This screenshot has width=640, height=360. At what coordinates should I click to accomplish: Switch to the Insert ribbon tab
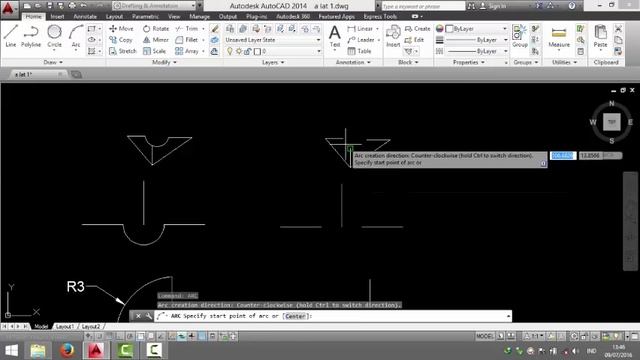57,17
